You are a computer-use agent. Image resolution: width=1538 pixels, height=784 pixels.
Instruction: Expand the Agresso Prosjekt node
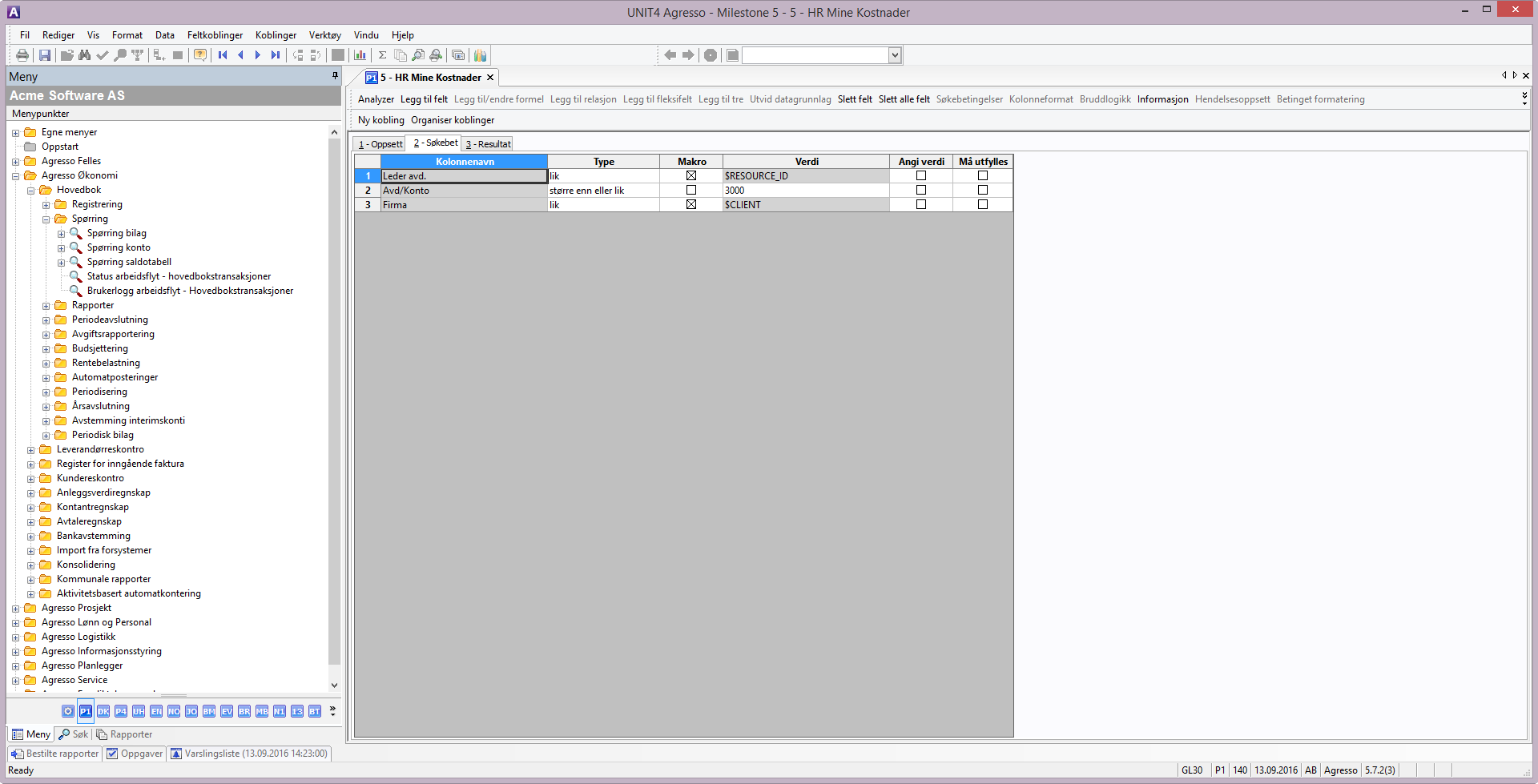[15, 609]
